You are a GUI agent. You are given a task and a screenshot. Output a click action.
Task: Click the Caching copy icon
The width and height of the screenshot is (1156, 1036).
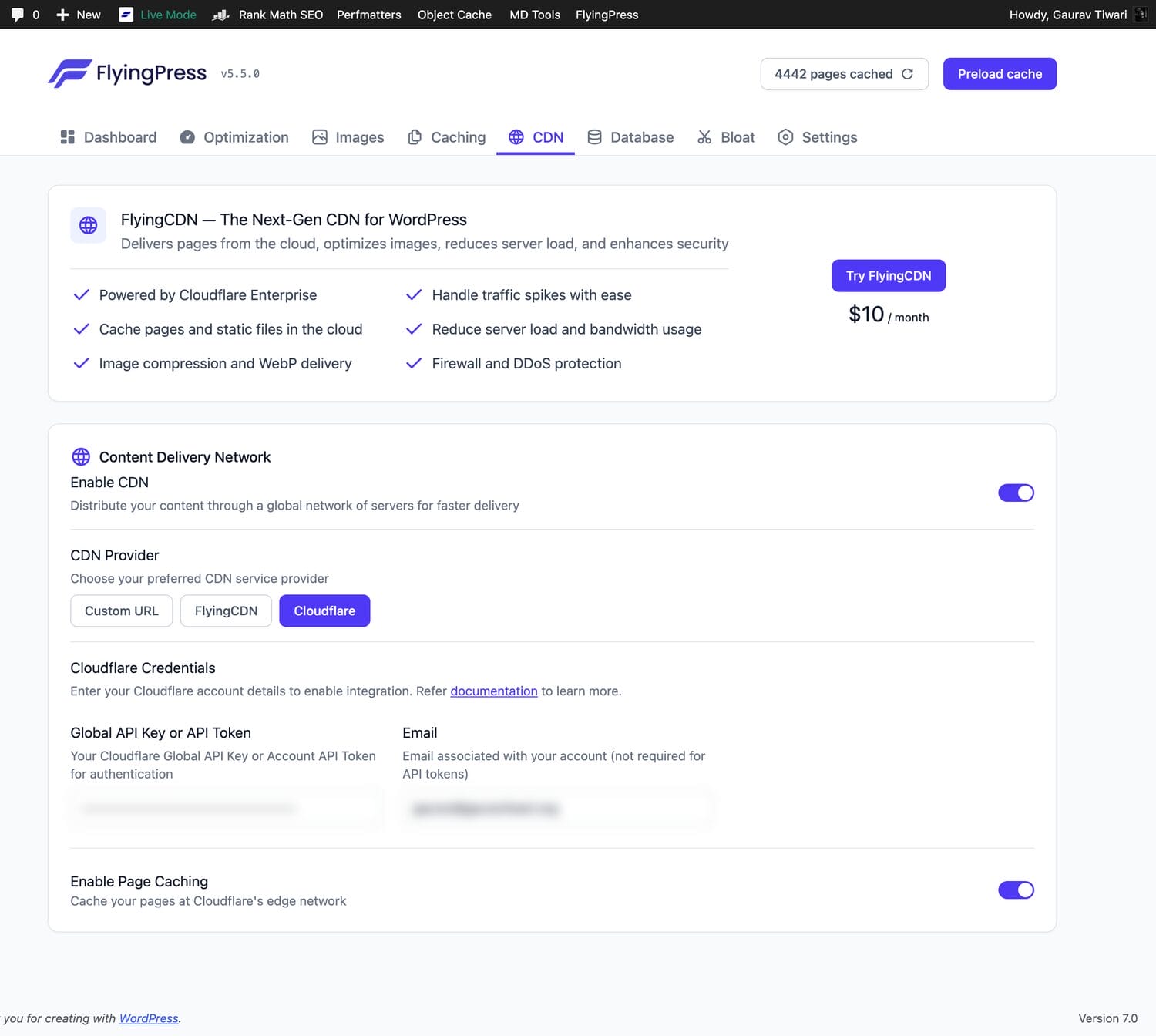click(415, 137)
